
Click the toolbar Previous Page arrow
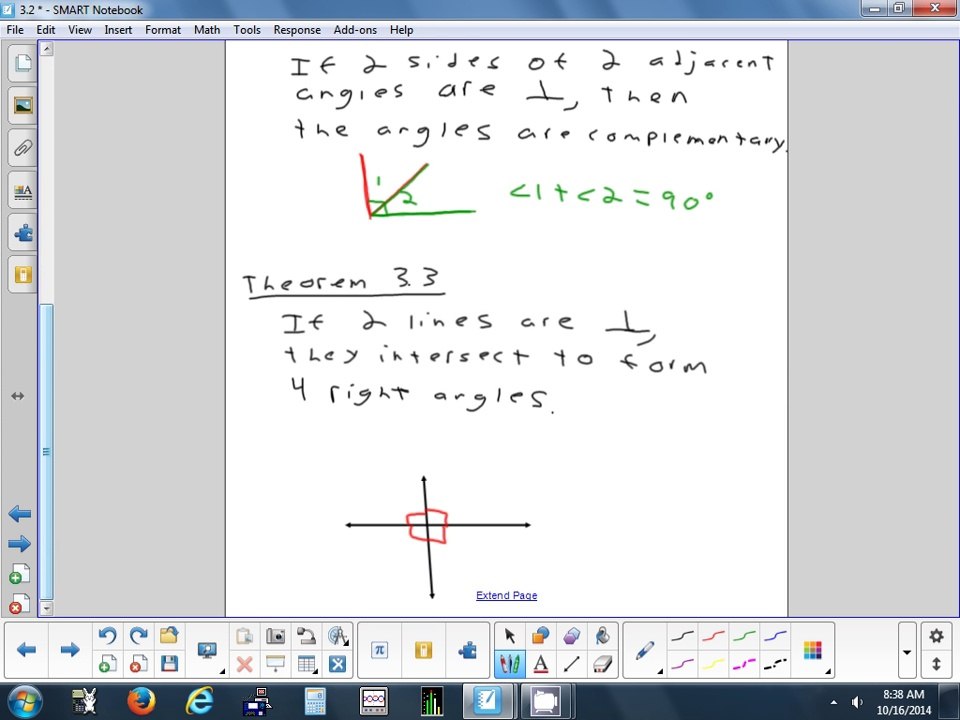tap(26, 650)
